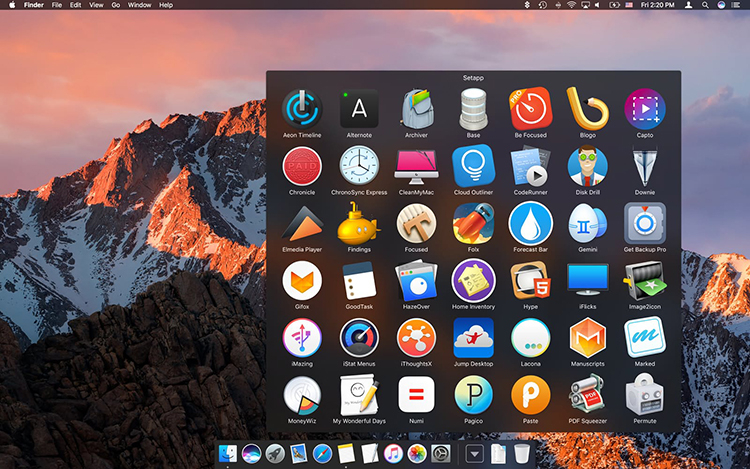Open Photos from the Dock
This screenshot has width=750, height=469.
(417, 453)
